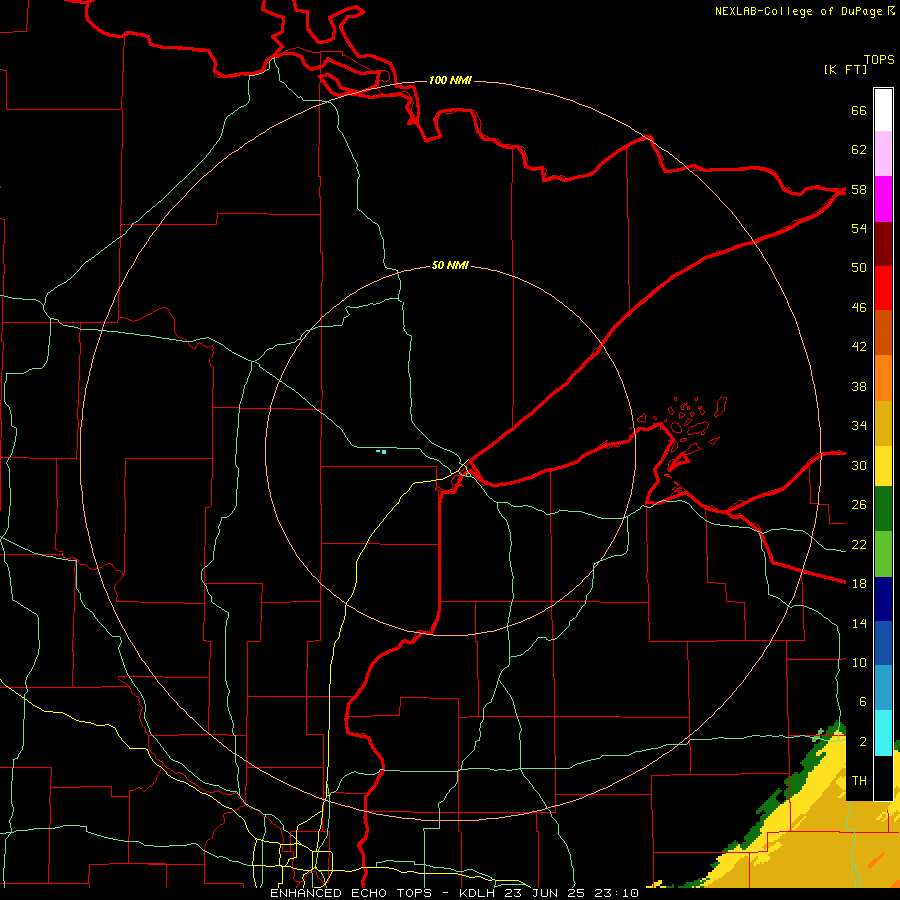Viewport: 900px width, 900px height.
Task: Pick the sky blue legend swatch
Action: point(883,688)
